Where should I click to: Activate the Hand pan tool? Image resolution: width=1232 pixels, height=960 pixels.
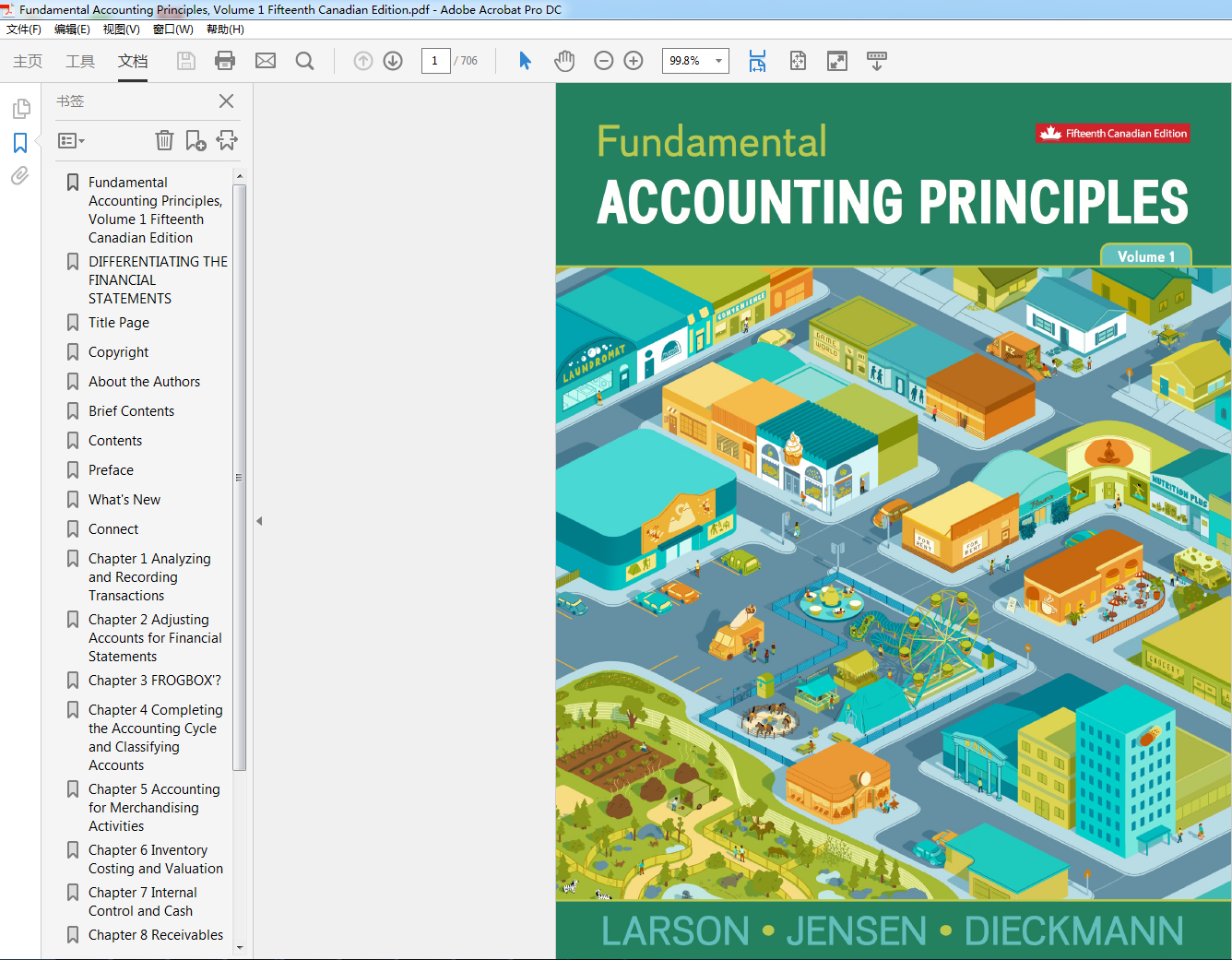click(x=564, y=61)
